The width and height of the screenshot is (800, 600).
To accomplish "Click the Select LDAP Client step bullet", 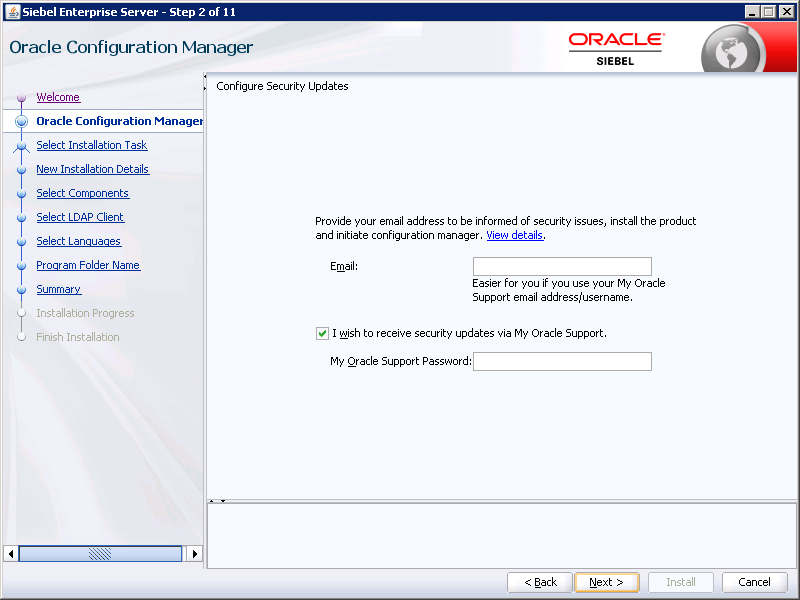I will tap(21, 218).
